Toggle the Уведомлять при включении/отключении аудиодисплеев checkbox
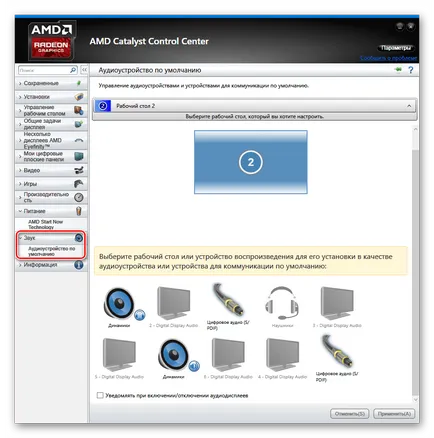Screen dimensions: 434x438 tap(100, 395)
